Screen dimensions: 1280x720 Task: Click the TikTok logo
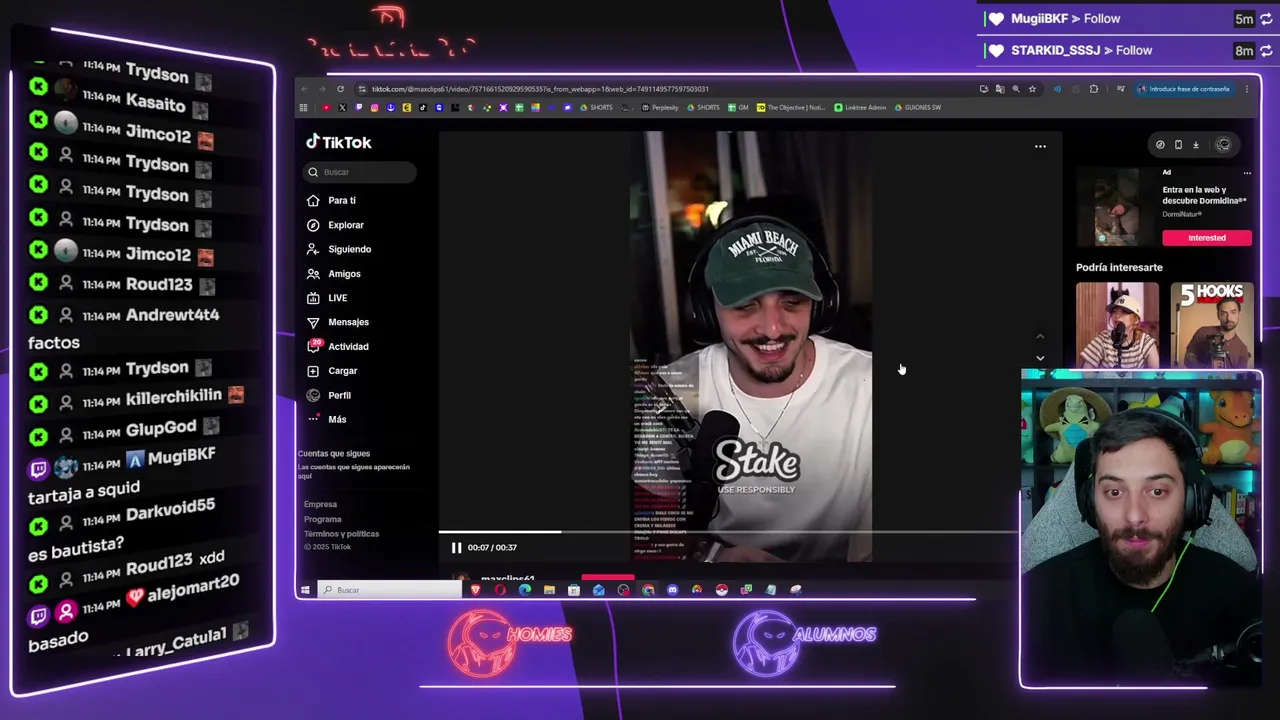coord(339,142)
